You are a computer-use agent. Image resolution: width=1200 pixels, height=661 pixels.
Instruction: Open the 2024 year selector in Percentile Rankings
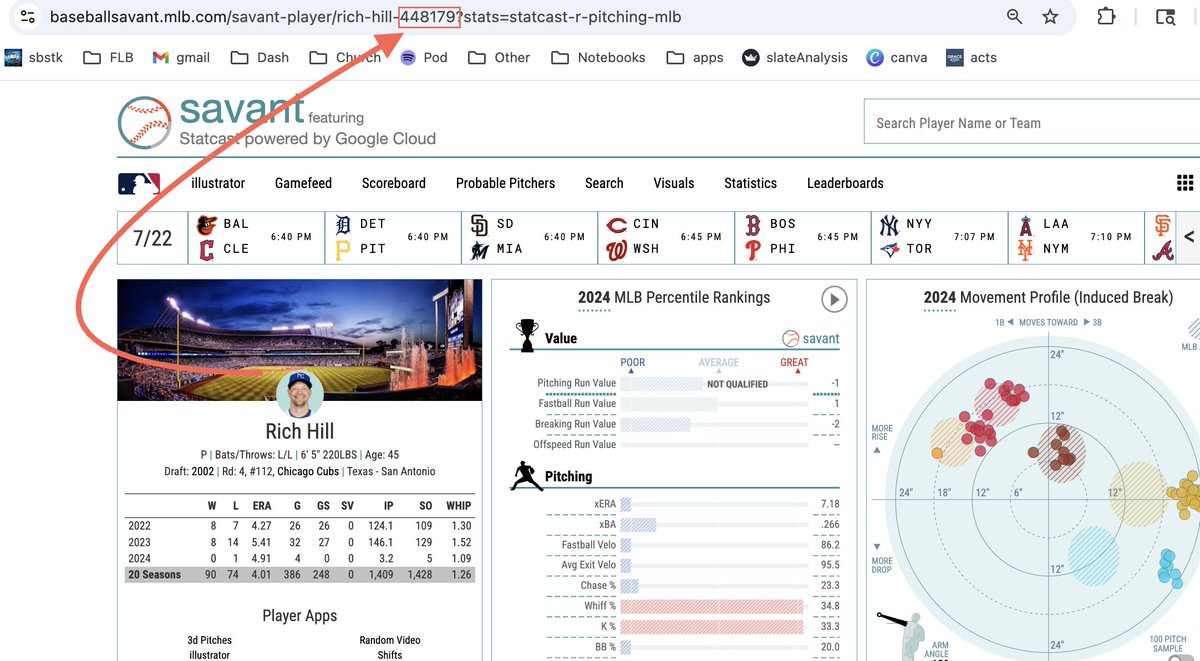click(595, 297)
